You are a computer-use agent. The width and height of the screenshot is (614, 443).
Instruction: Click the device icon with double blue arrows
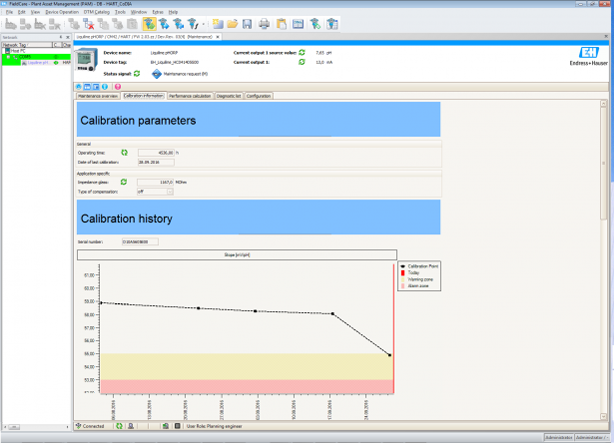click(x=179, y=24)
